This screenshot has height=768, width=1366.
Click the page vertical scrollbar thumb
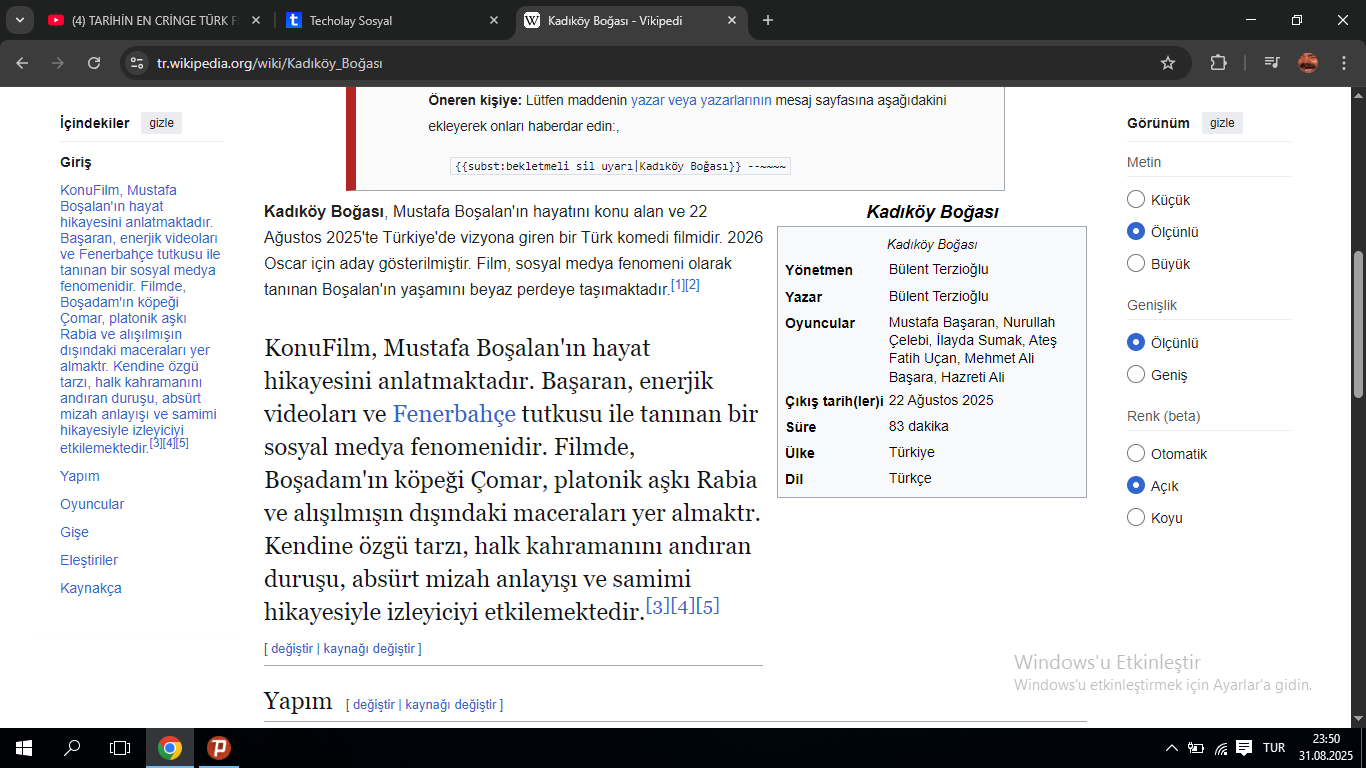(x=1358, y=324)
